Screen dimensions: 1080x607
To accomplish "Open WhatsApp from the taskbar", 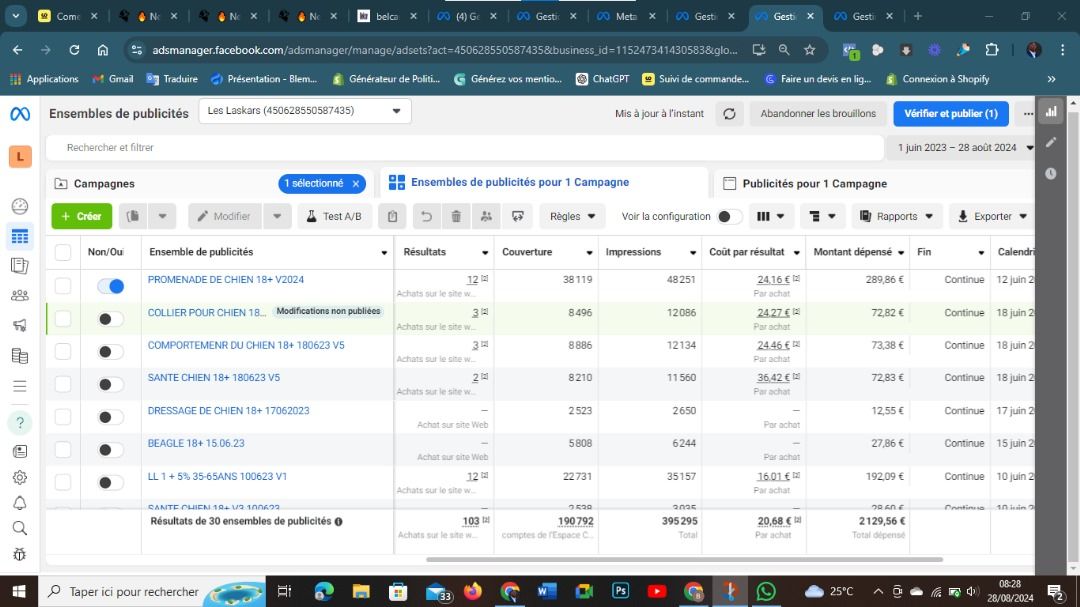I will point(766,591).
